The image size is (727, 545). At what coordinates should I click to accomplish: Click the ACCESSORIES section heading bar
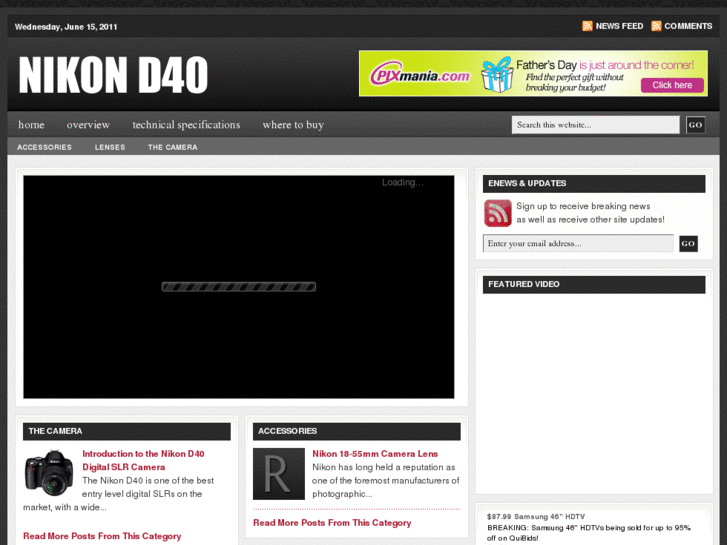[x=357, y=431]
